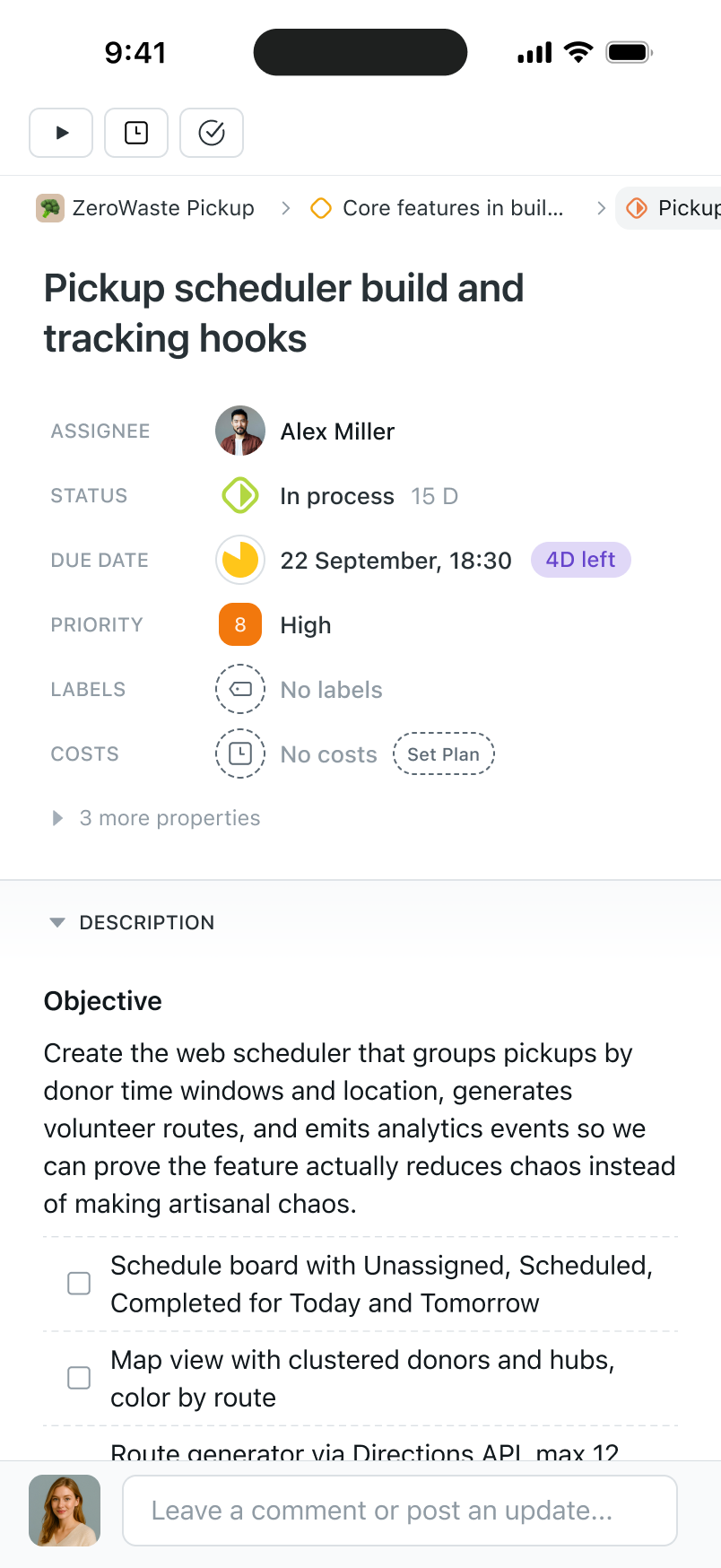Open Alex Miller assignee avatar
Viewport: 721px width, 1568px height.
click(x=240, y=431)
